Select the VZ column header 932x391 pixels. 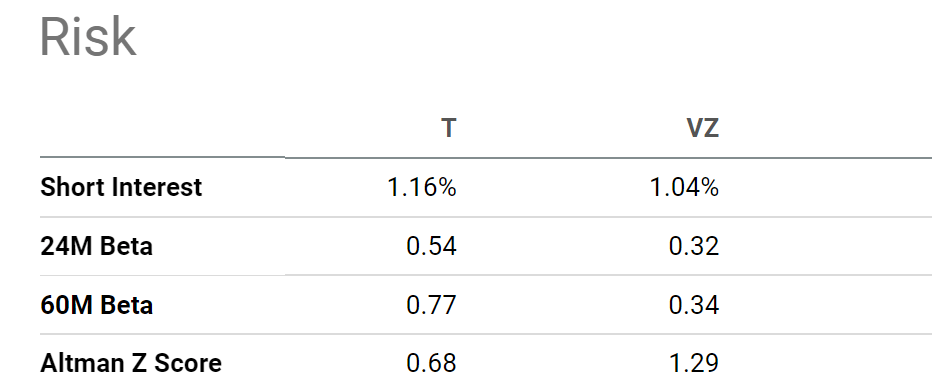click(703, 128)
